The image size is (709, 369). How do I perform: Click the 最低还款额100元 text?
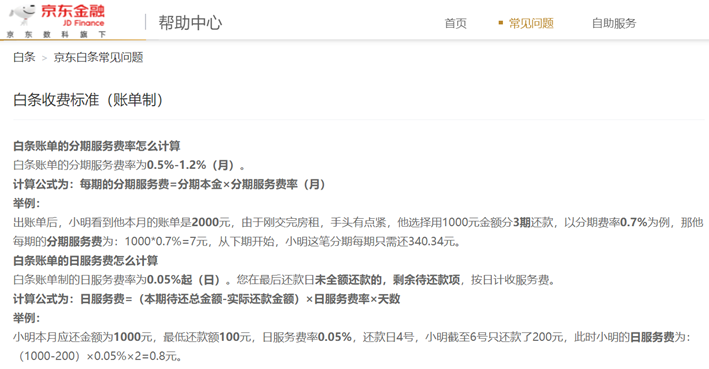(x=207, y=337)
